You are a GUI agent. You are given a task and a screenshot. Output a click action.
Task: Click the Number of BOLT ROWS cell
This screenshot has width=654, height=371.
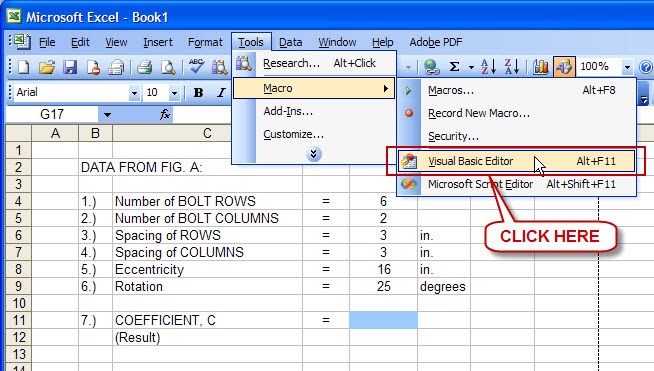207,201
